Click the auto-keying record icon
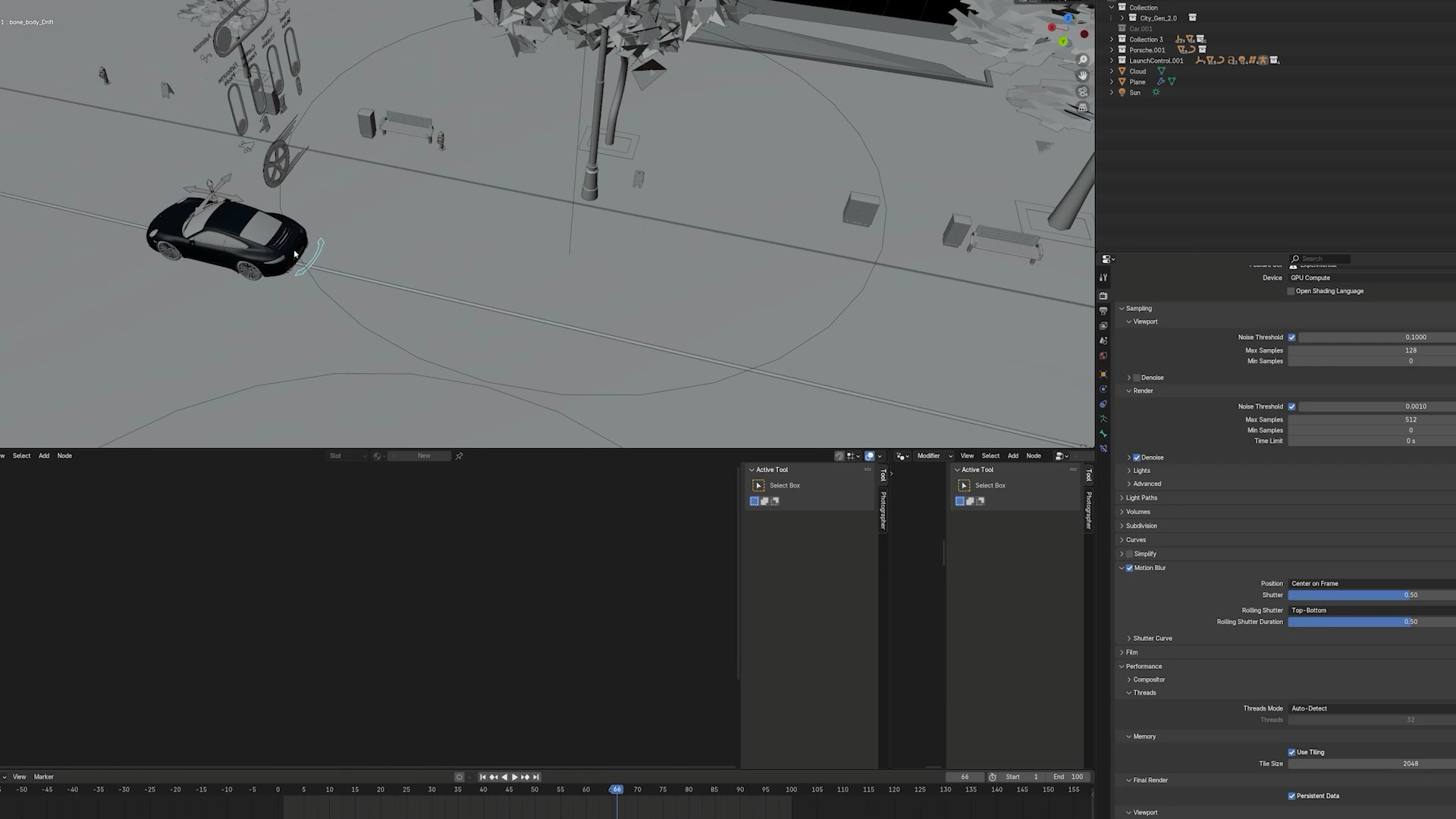Screen dimensions: 1456x819 (459, 777)
